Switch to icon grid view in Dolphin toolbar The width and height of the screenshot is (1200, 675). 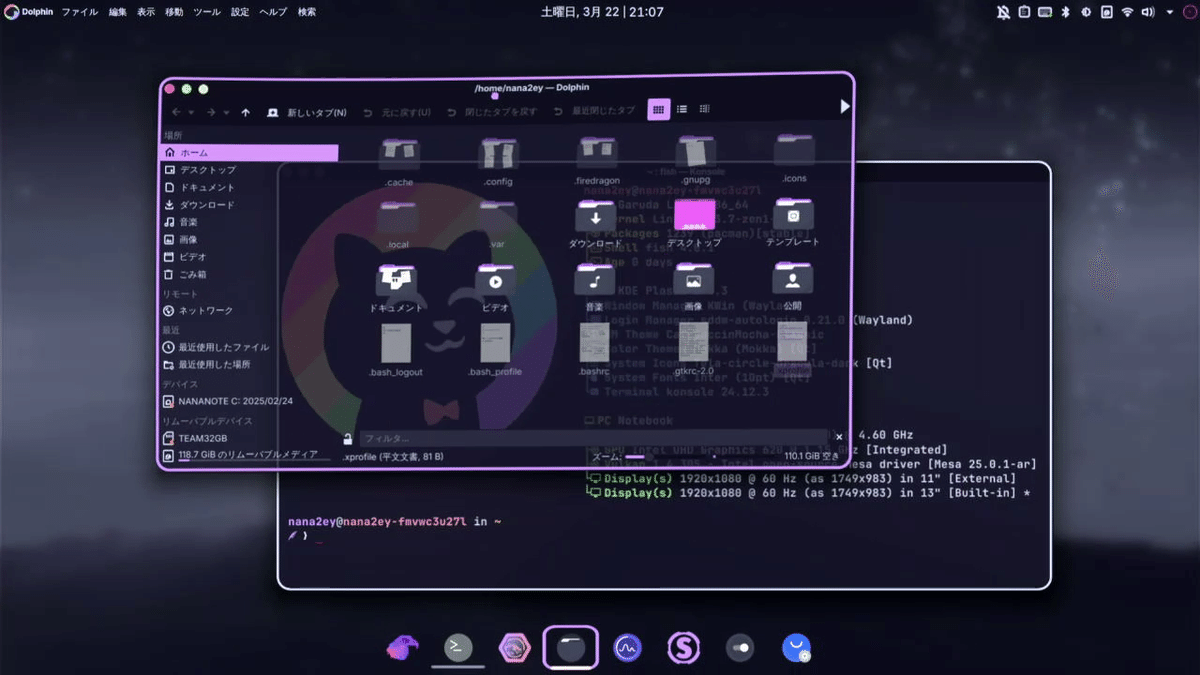tap(658, 109)
